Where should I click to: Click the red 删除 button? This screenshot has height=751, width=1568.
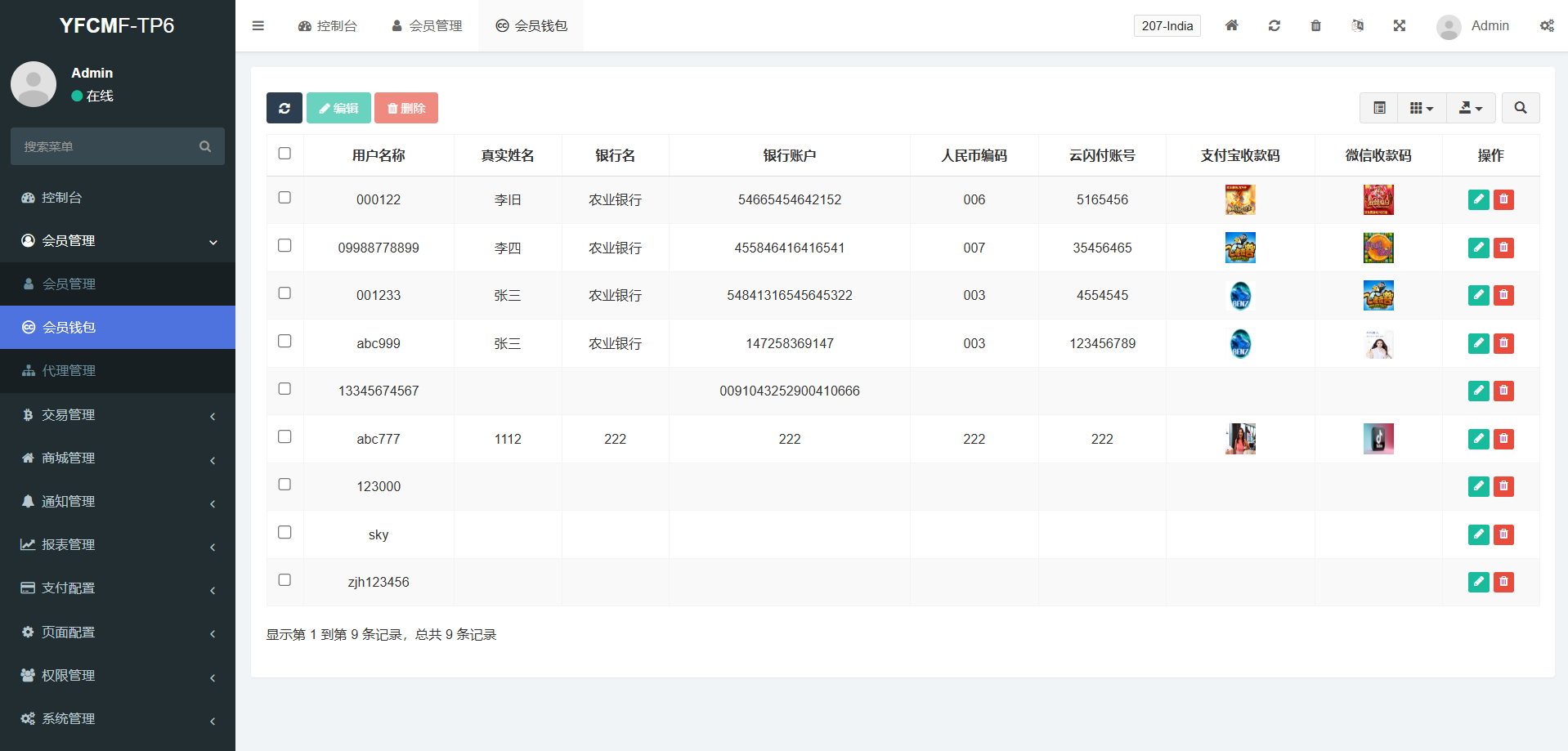(406, 108)
